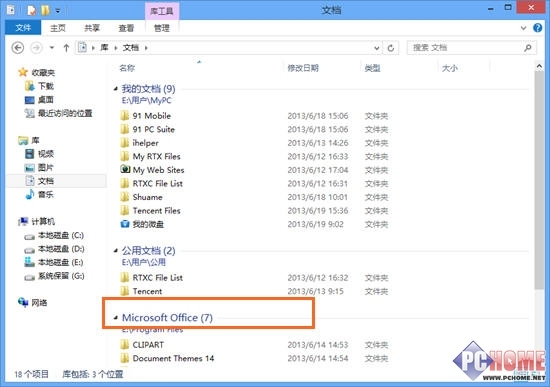The height and width of the screenshot is (387, 550).
Task: Open 本地磁盘 (E:) drive
Action: pyautogui.click(x=61, y=262)
